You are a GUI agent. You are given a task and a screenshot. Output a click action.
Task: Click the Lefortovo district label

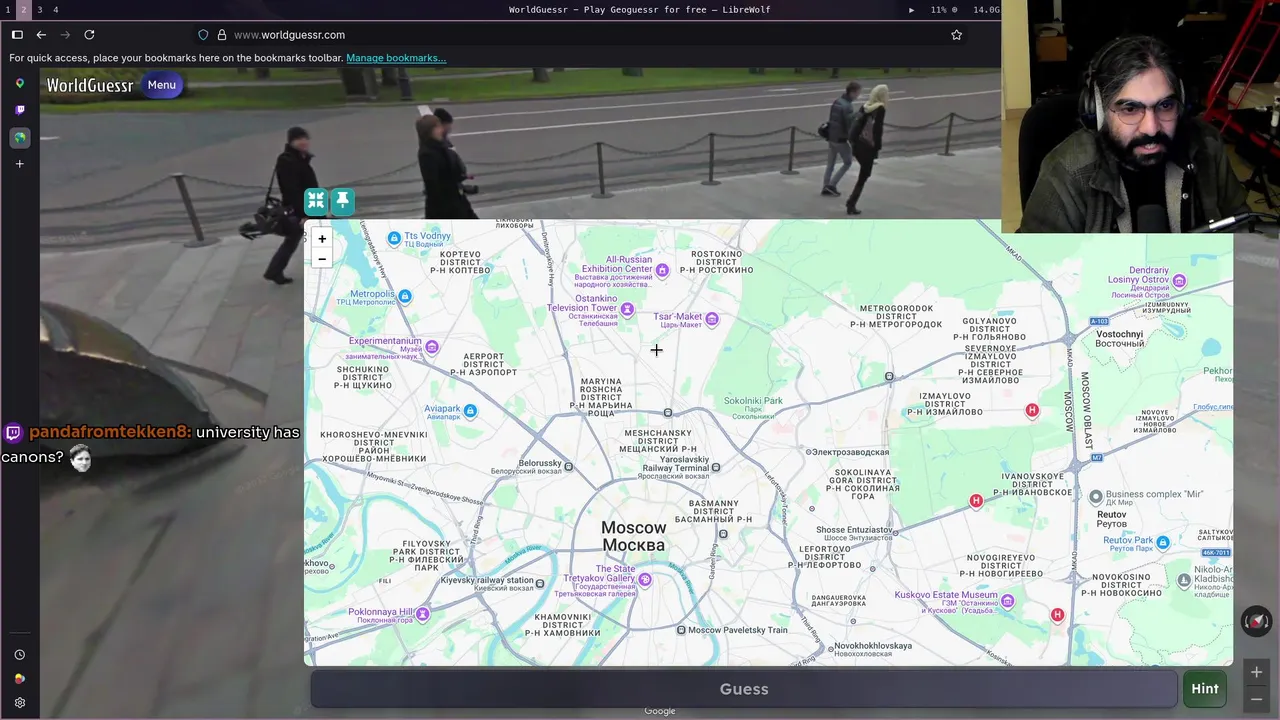coord(824,557)
